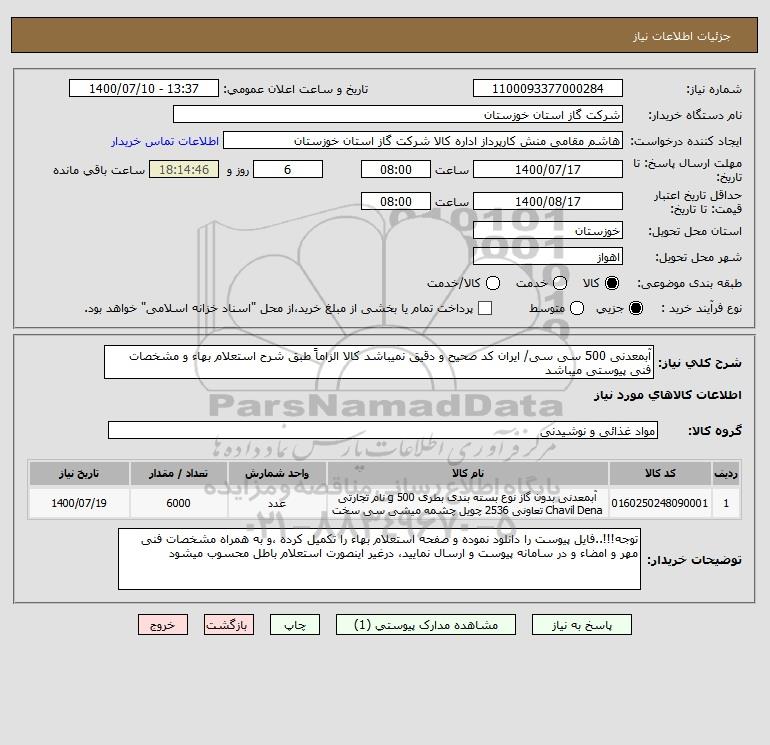Click the section title اطلاعات کالاهای مورد نیاز
The height and width of the screenshot is (745, 770).
[x=668, y=395]
